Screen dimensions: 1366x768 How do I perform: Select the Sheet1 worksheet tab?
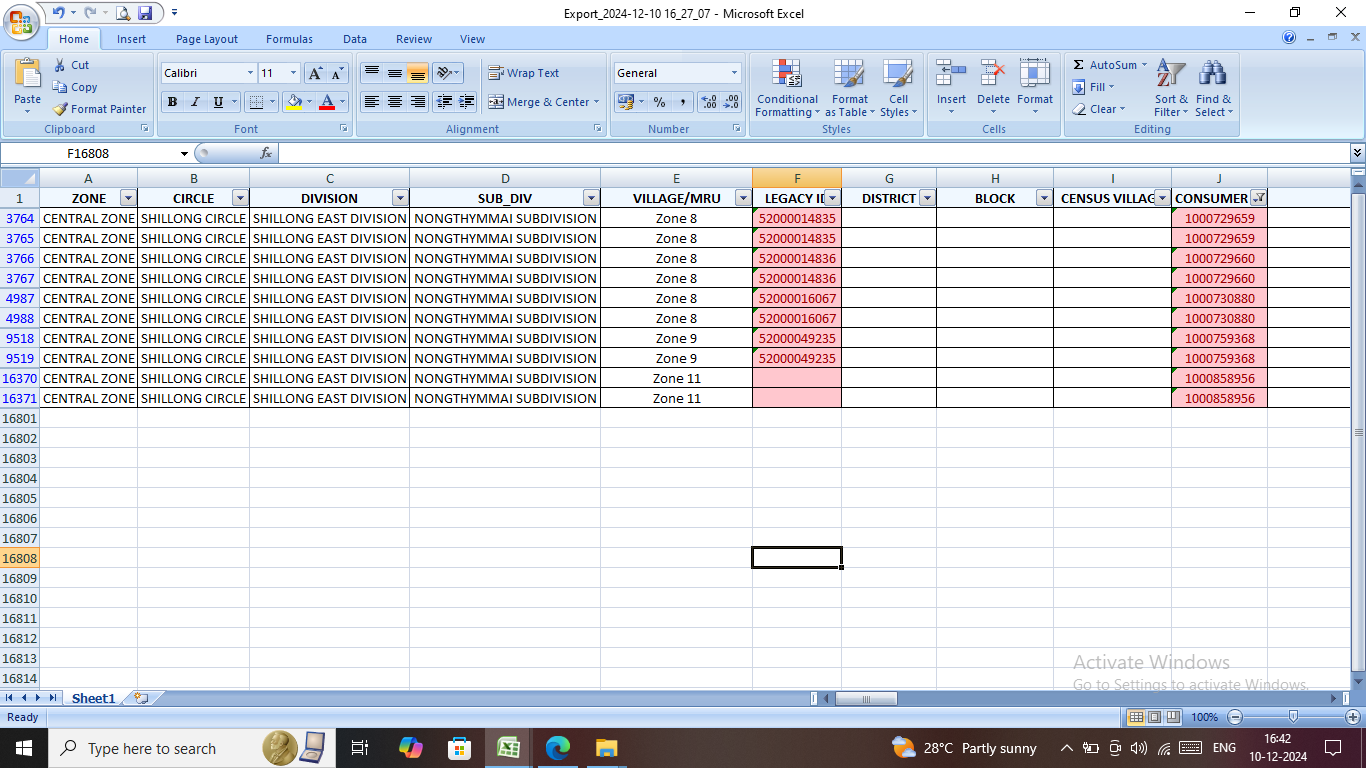pyautogui.click(x=93, y=698)
